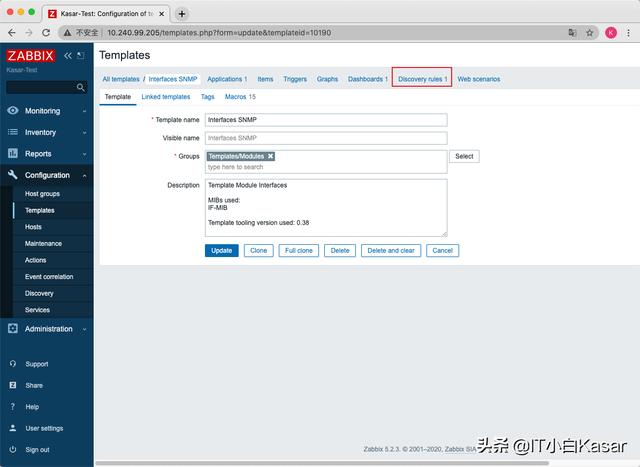Click the Sign out power icon
This screenshot has width=640, height=467.
[x=13, y=449]
